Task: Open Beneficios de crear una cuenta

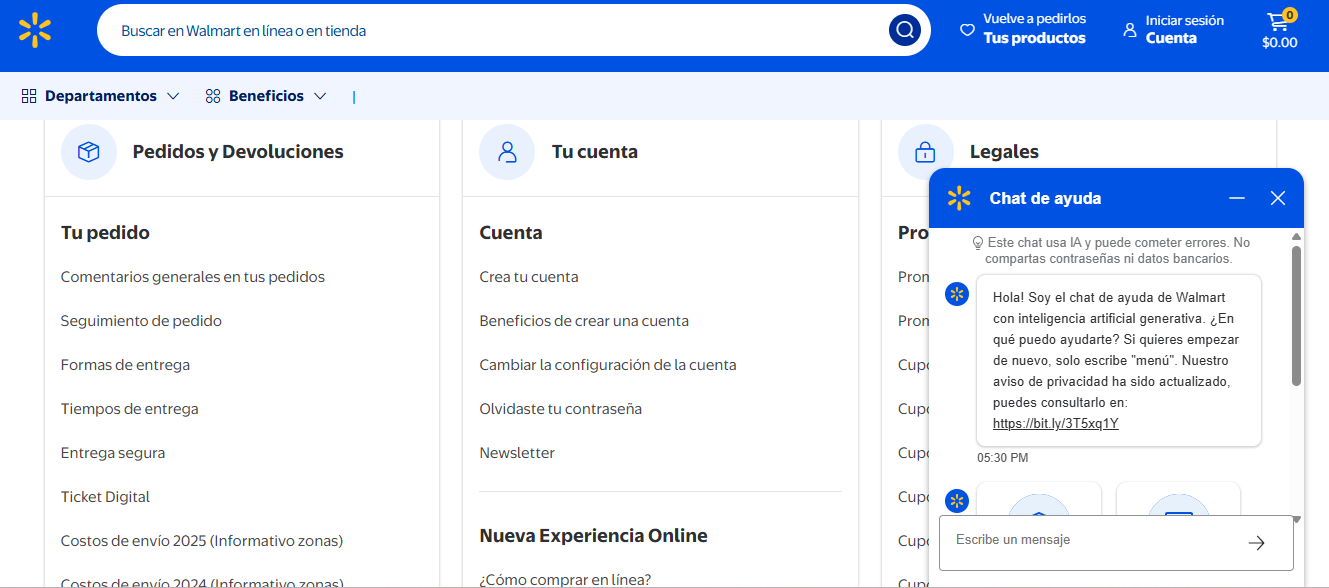Action: click(584, 321)
